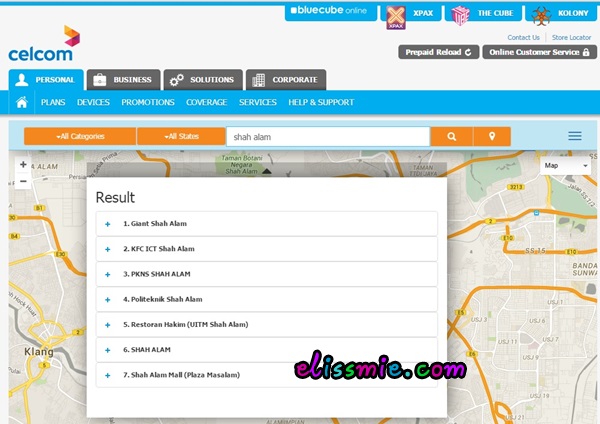Click the XPAX logo icon
Viewport: 600px width, 424px height.
click(396, 18)
